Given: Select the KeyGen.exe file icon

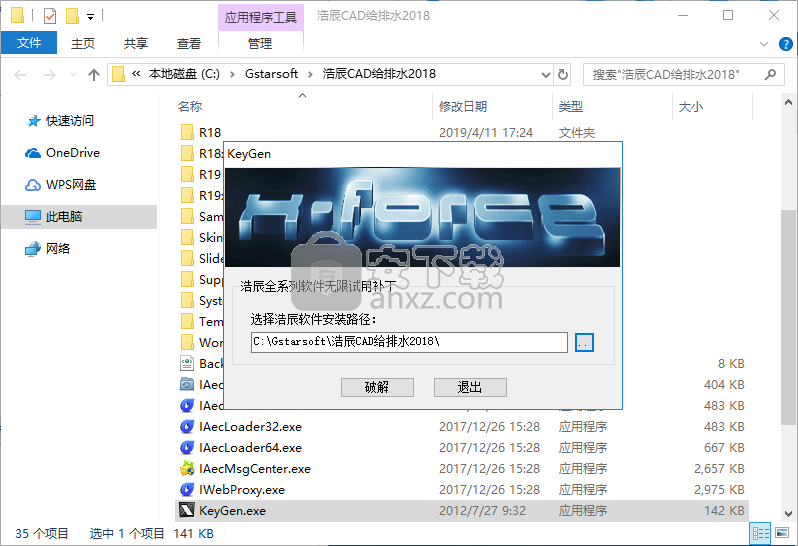Looking at the screenshot, I should coord(187,510).
